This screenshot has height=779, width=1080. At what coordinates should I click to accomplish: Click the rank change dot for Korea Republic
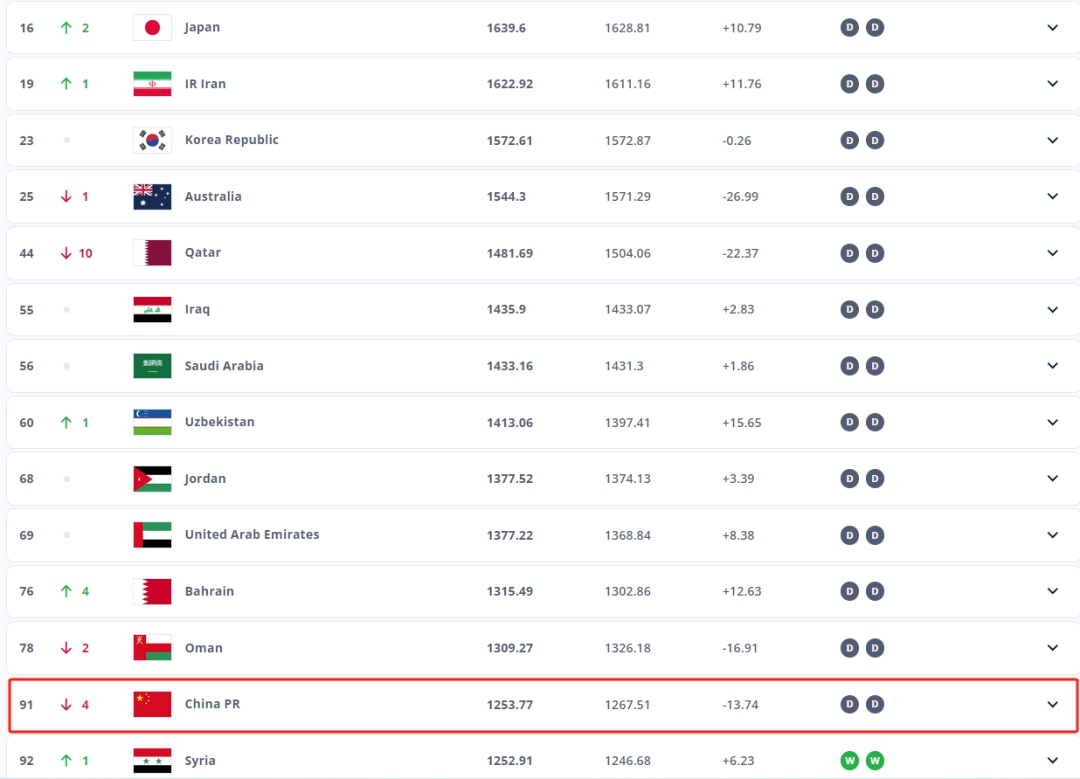[68, 140]
